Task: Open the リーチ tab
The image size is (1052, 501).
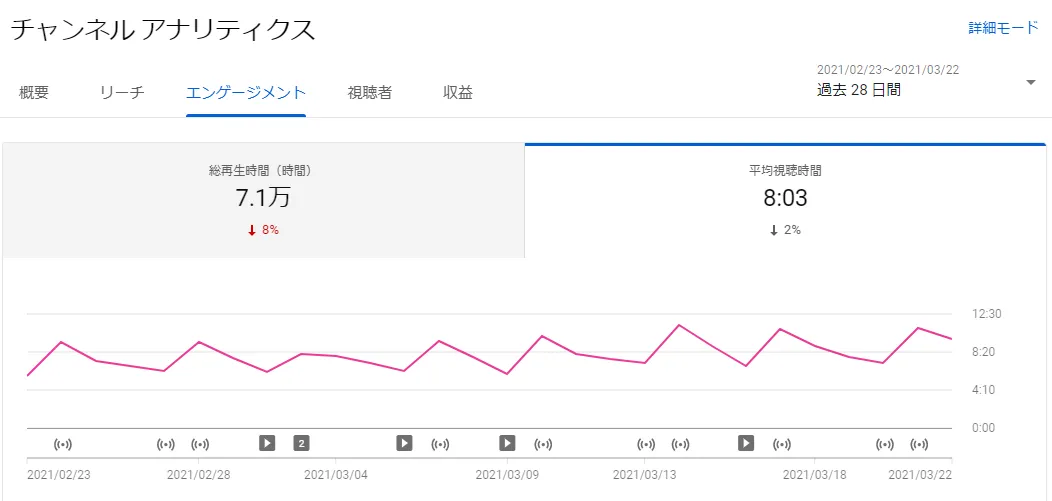Action: [122, 93]
